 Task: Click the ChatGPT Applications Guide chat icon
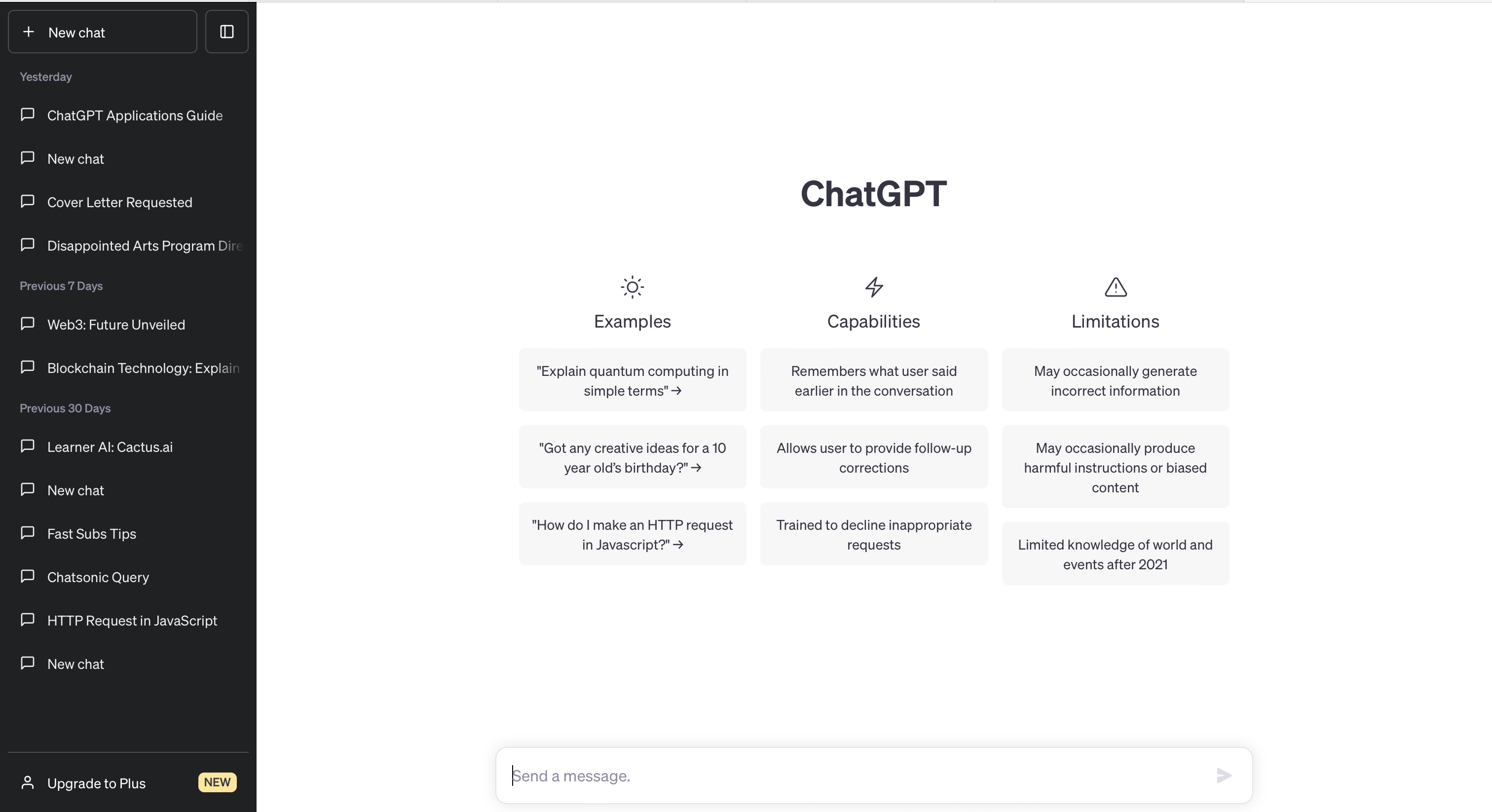coord(28,114)
